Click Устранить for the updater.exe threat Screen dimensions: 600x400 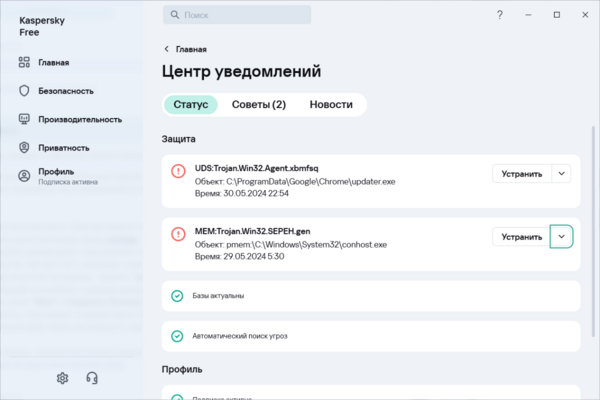click(522, 174)
